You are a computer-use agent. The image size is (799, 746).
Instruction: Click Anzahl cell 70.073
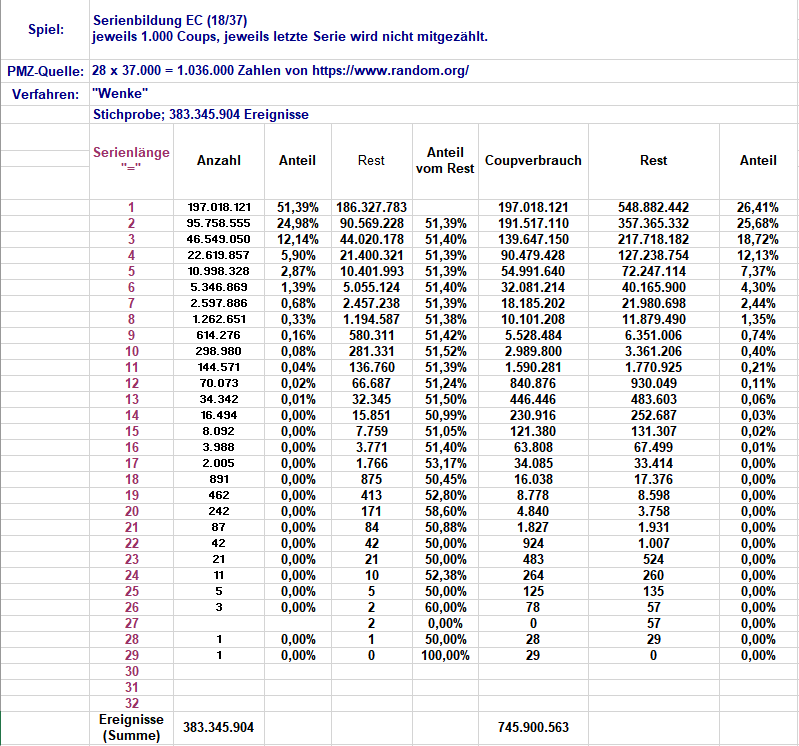click(219, 383)
